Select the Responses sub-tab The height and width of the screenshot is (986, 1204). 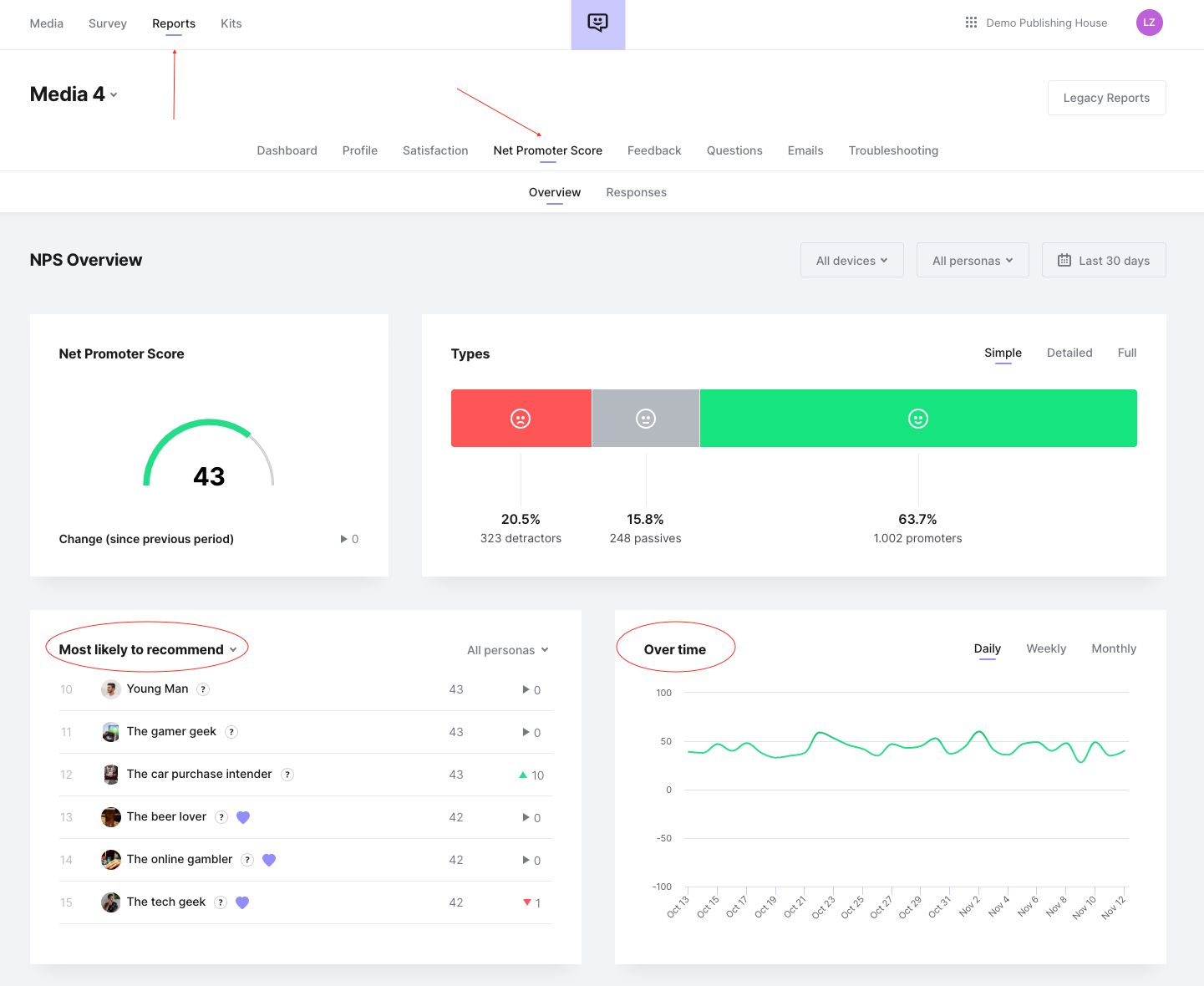coord(637,192)
